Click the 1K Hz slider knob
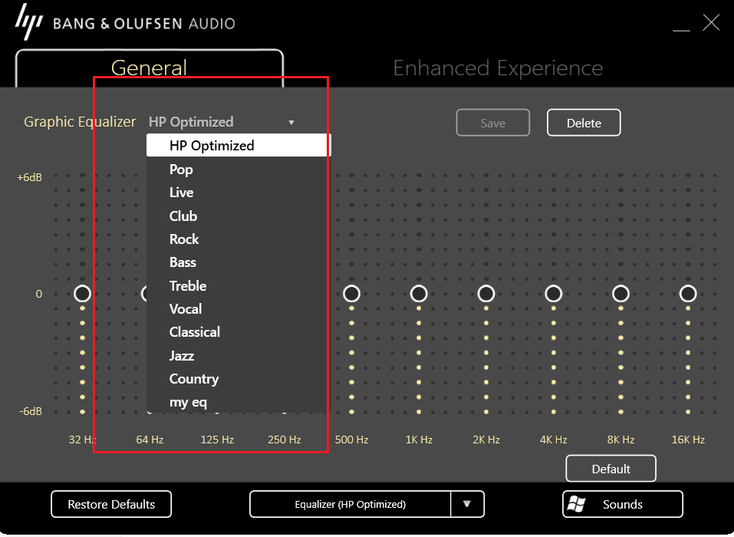The image size is (734, 537). click(x=419, y=294)
